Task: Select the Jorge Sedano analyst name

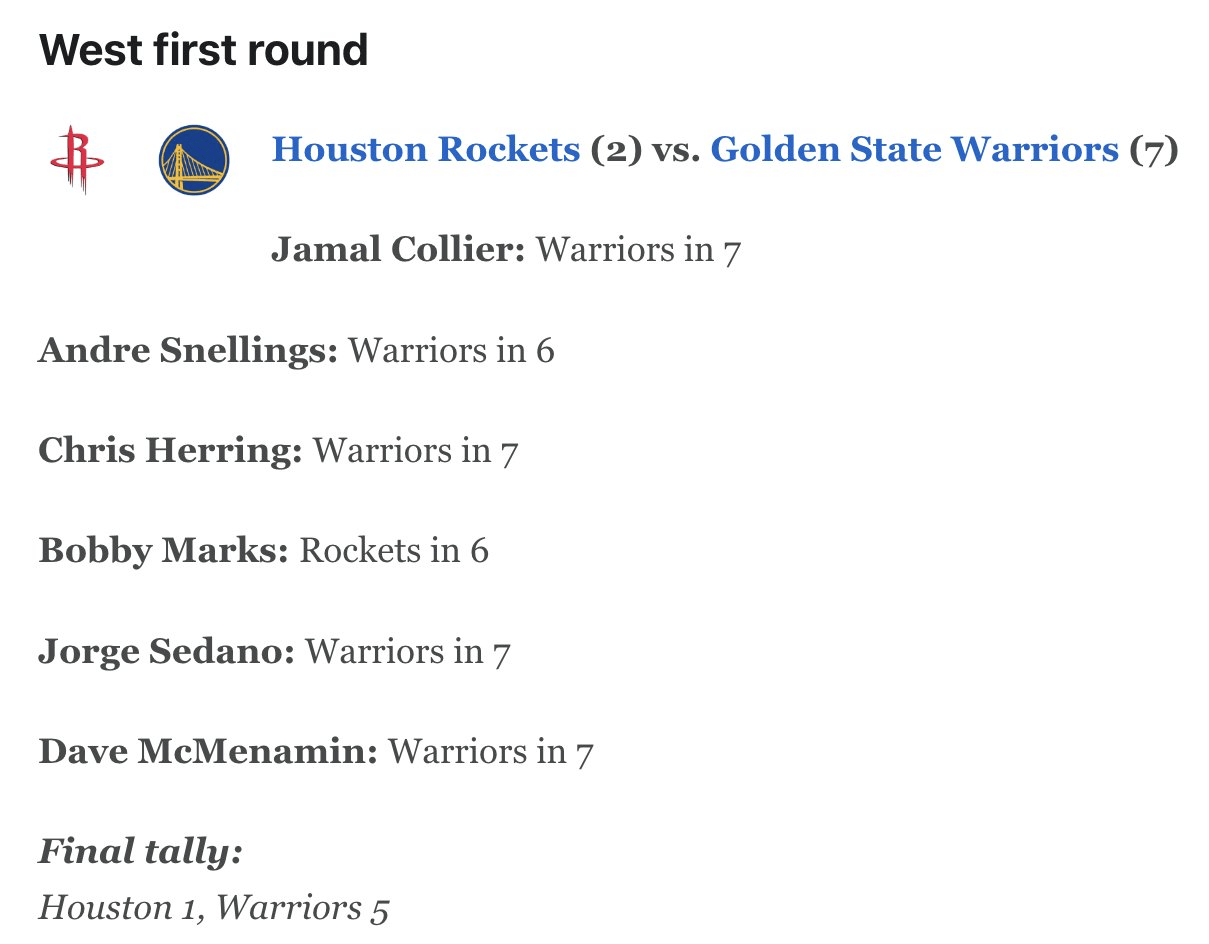Action: point(166,652)
